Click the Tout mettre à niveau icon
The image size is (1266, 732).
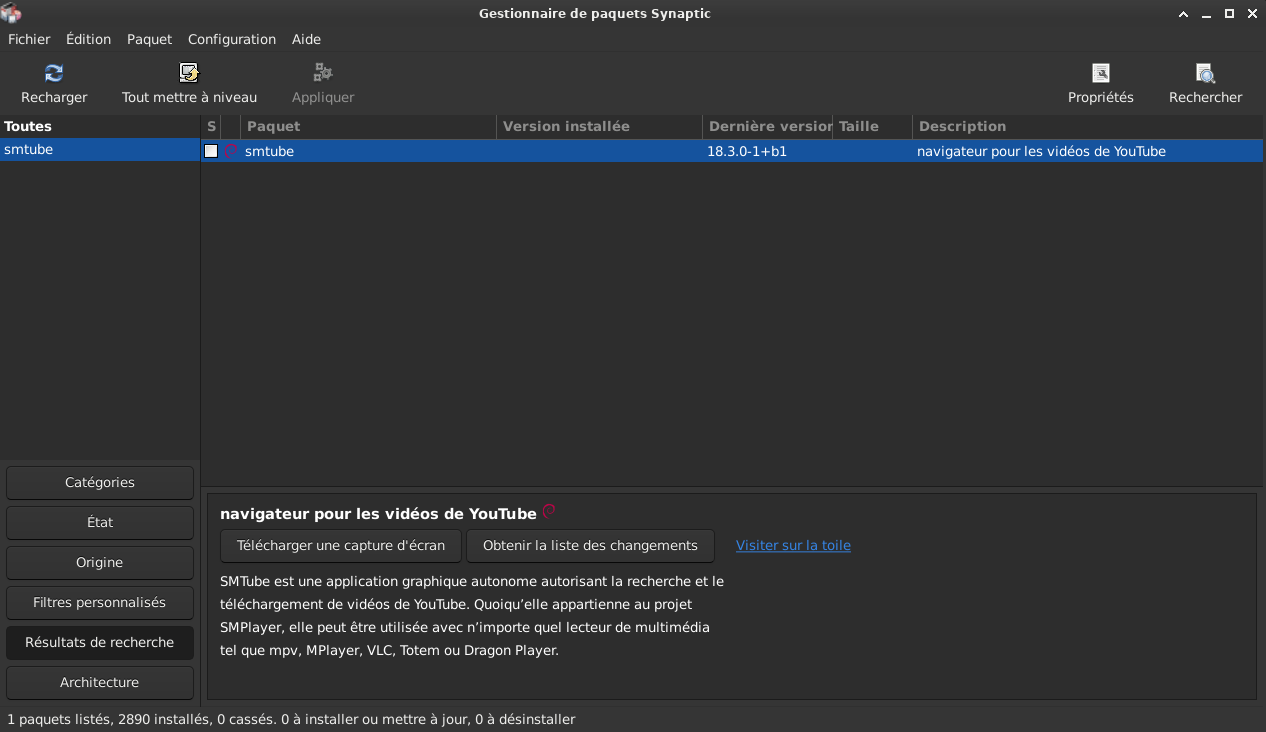coord(188,72)
